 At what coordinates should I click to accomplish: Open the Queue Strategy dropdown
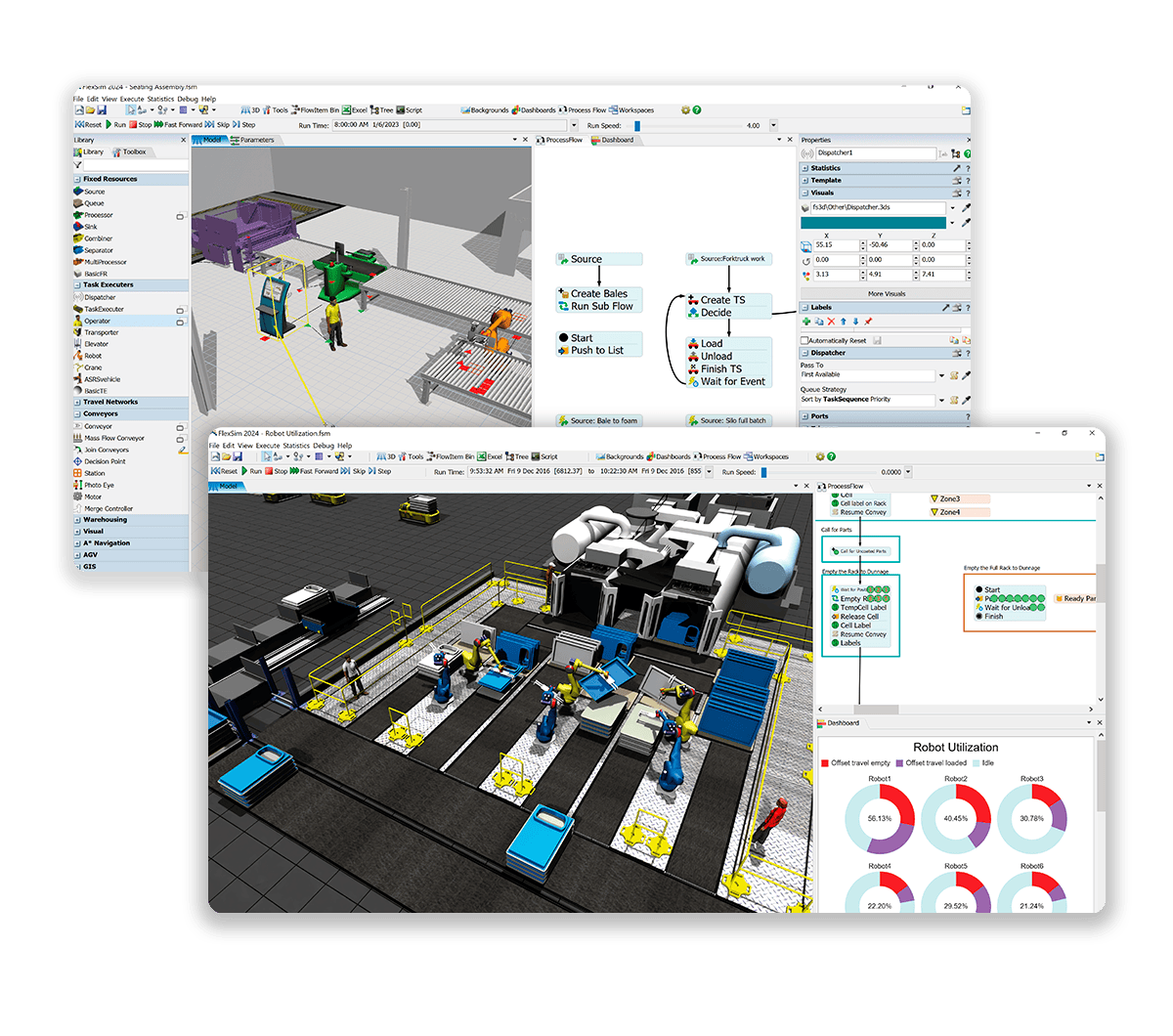point(942,400)
